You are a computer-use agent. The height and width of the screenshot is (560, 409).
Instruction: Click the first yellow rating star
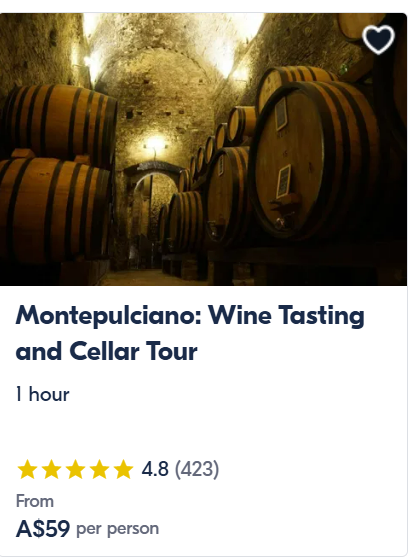pyautogui.click(x=27, y=469)
